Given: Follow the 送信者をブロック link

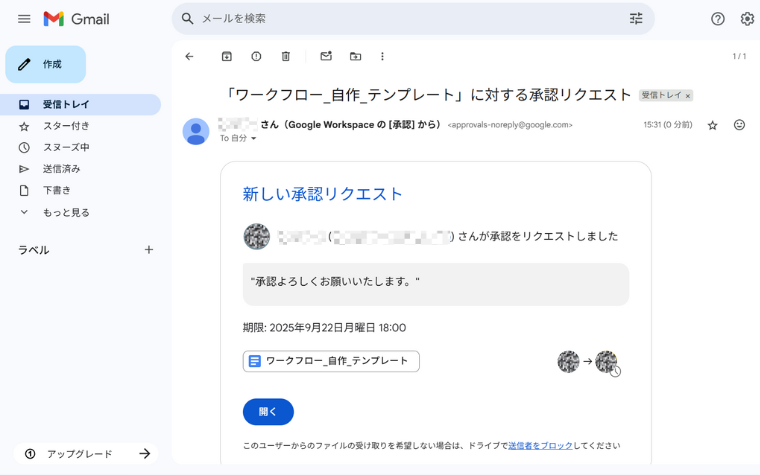Looking at the screenshot, I should [540, 445].
